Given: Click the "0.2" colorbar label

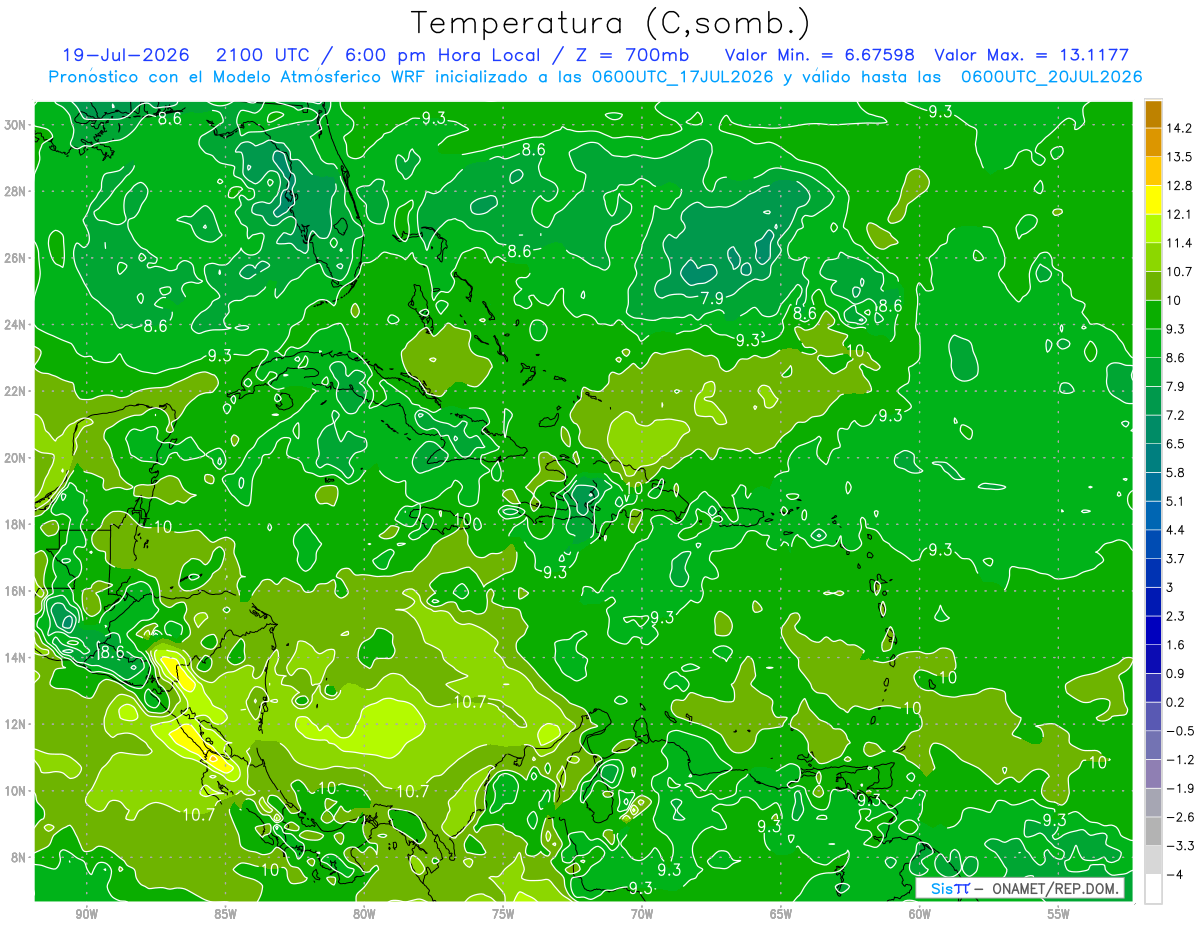Looking at the screenshot, I should 1176,703.
